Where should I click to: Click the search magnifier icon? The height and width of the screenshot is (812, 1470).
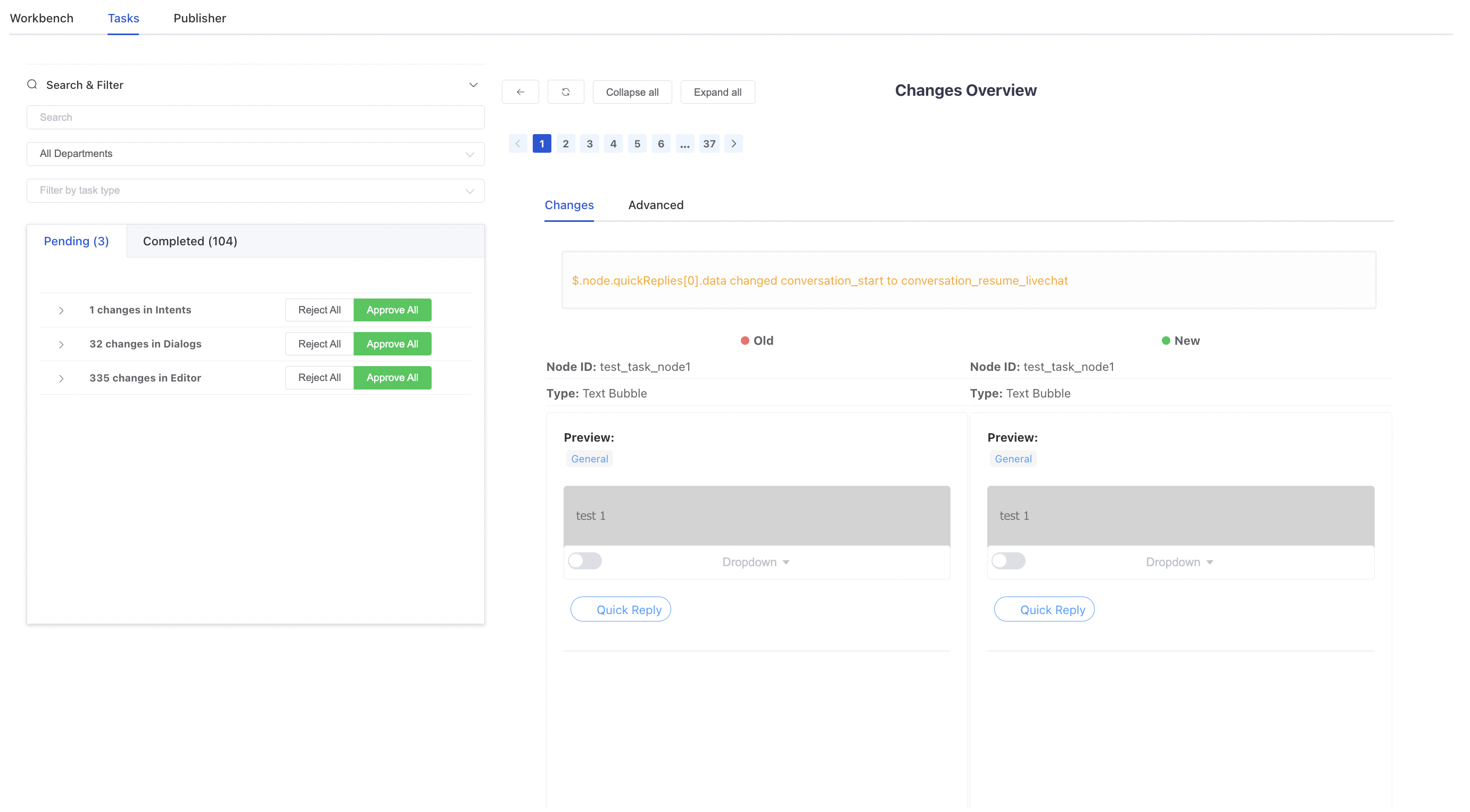(x=32, y=85)
